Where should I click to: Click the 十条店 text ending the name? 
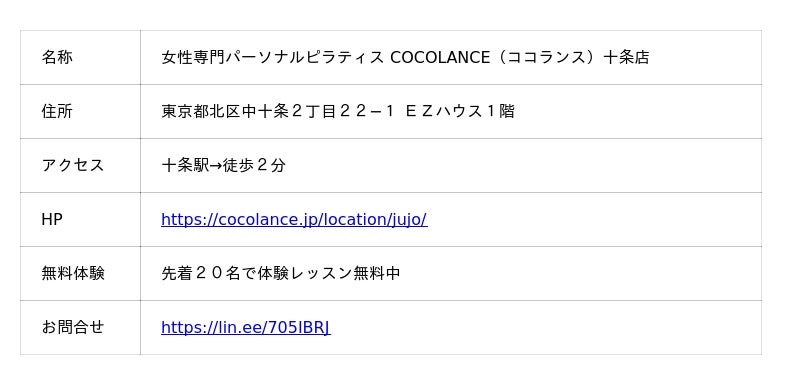[627, 57]
